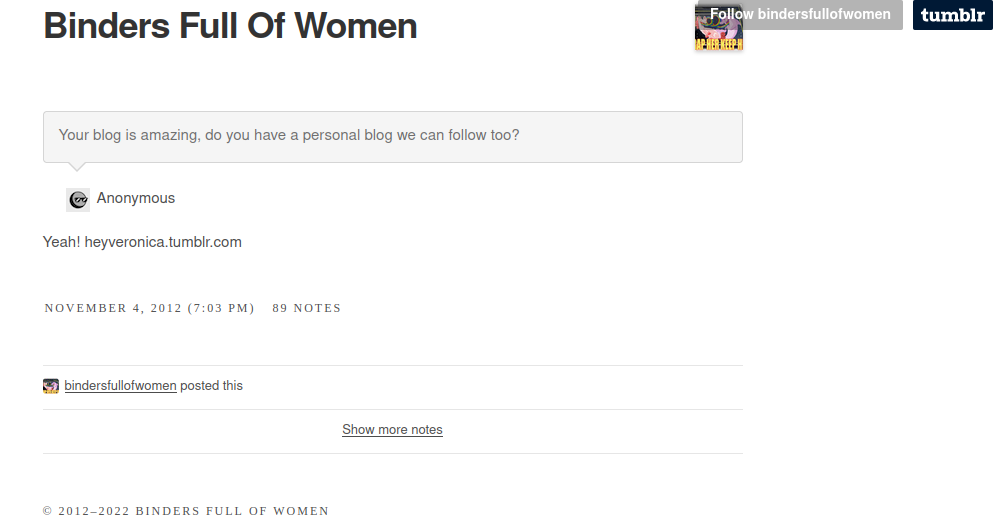Click the word "Yeah!" in the answer
Image resolution: width=998 pixels, height=526 pixels.
click(62, 242)
